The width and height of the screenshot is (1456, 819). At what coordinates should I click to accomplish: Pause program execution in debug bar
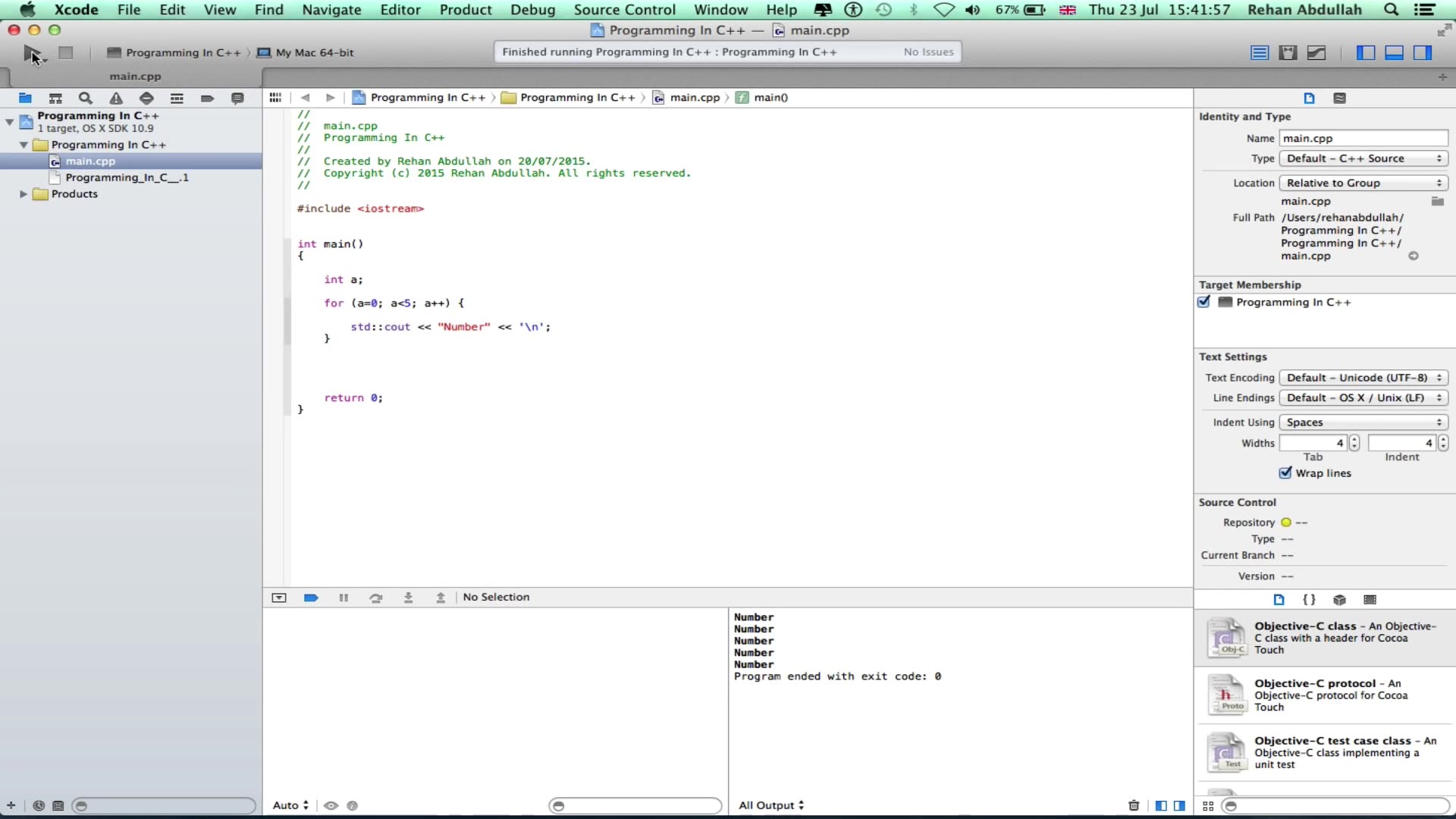pos(344,598)
